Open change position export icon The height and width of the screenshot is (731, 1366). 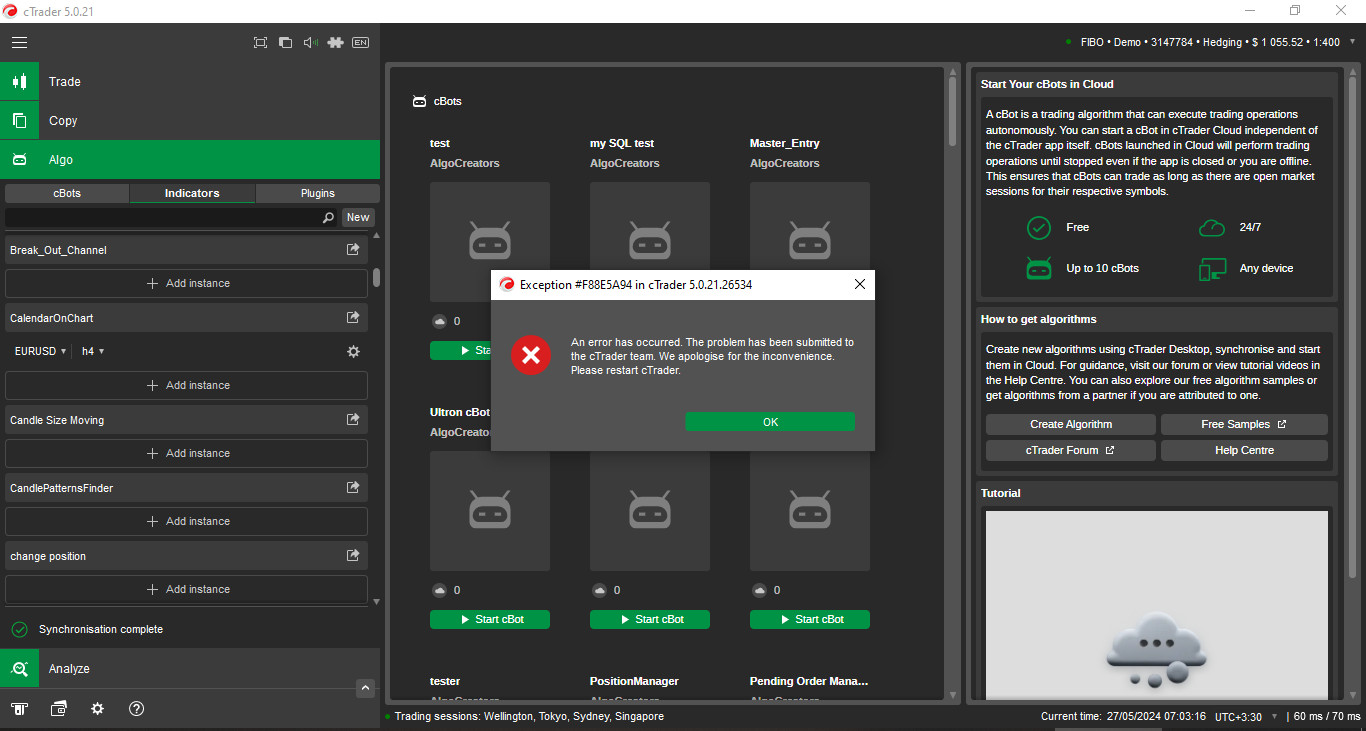tap(353, 556)
